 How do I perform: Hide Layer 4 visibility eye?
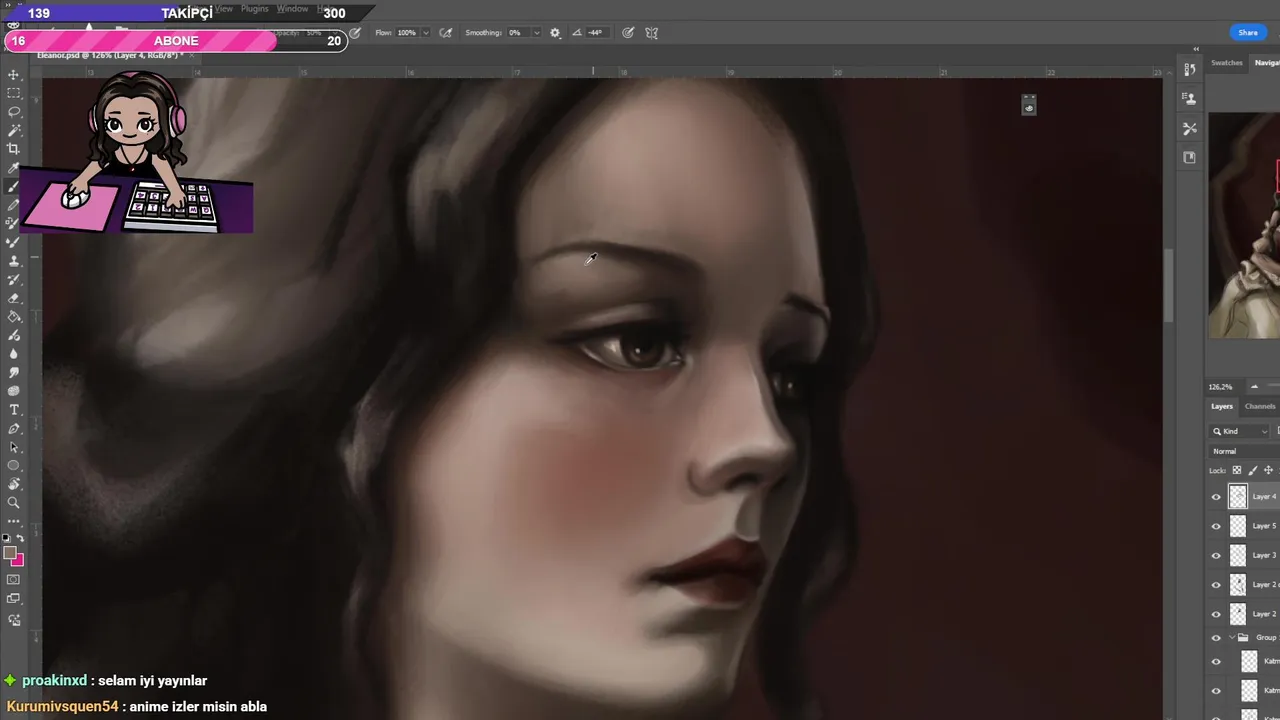pyautogui.click(x=1216, y=496)
